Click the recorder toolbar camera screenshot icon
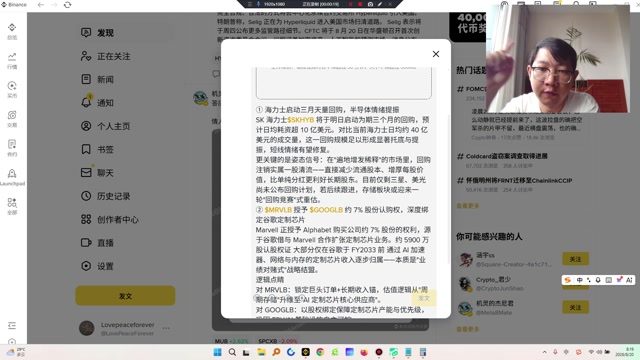Viewport: 640px width, 360px height. tap(370, 4)
